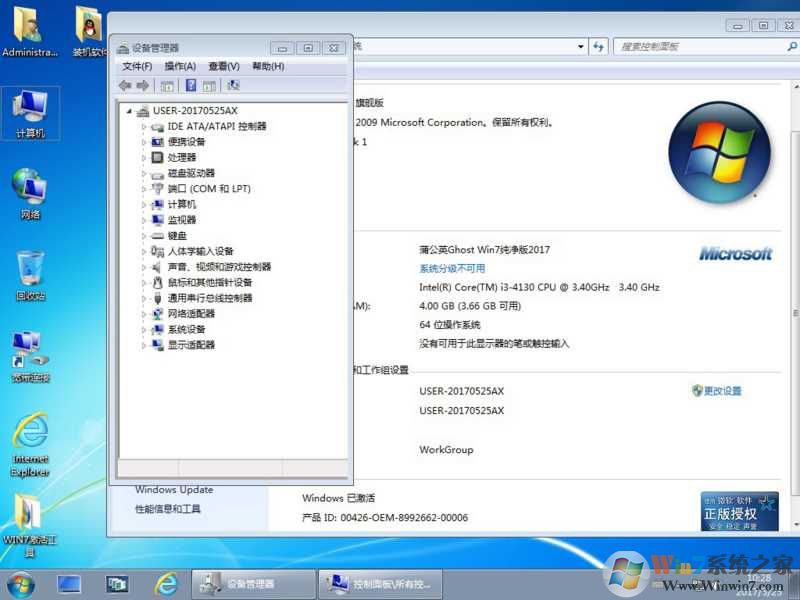The width and height of the screenshot is (800, 600).
Task: Click the 更改设置 link
Action: 717,391
